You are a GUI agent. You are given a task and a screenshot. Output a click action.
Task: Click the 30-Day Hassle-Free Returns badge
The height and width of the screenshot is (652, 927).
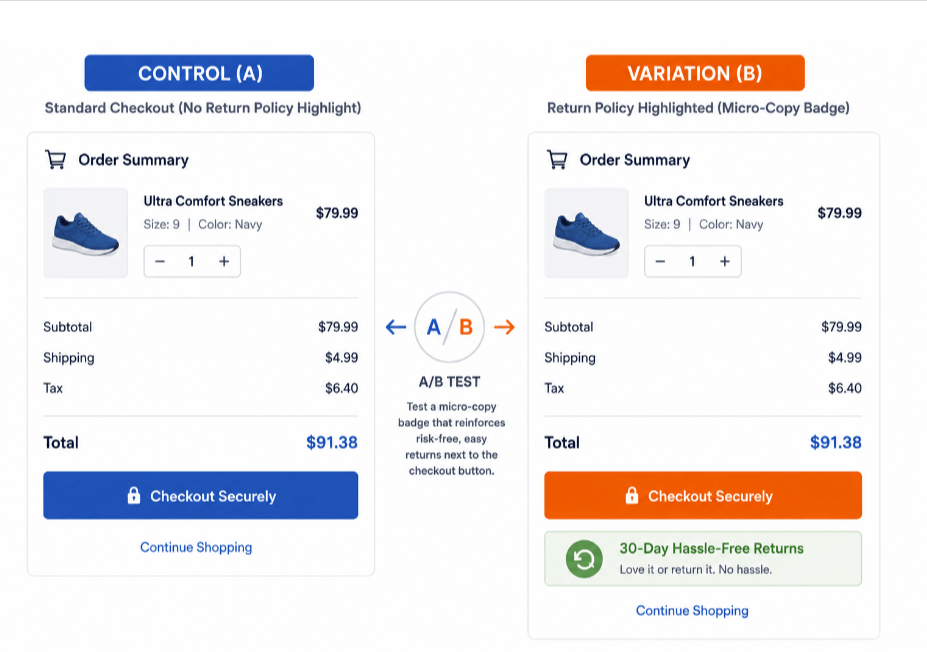[x=703, y=559]
